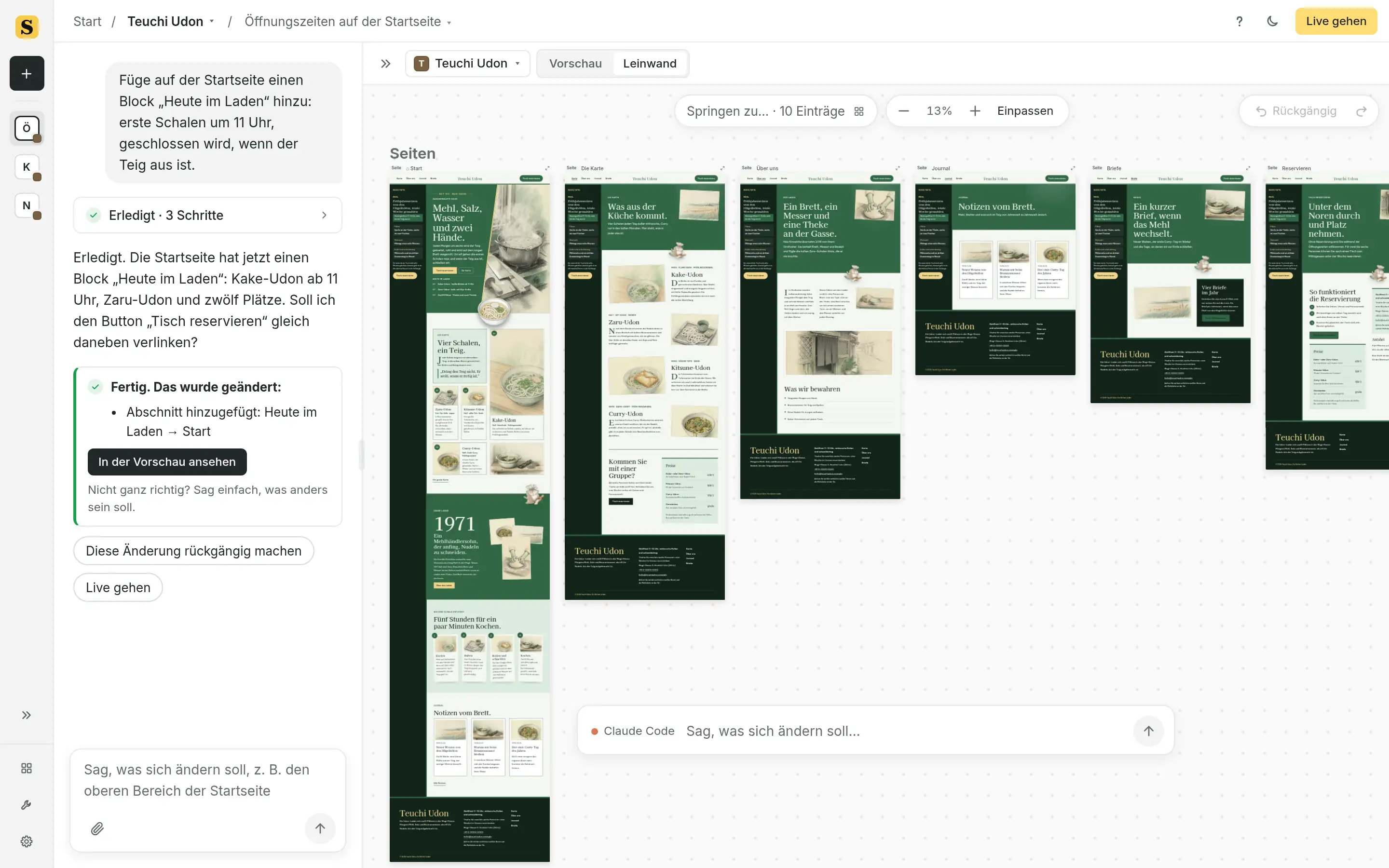Send chat message with arrow button

(x=320, y=828)
